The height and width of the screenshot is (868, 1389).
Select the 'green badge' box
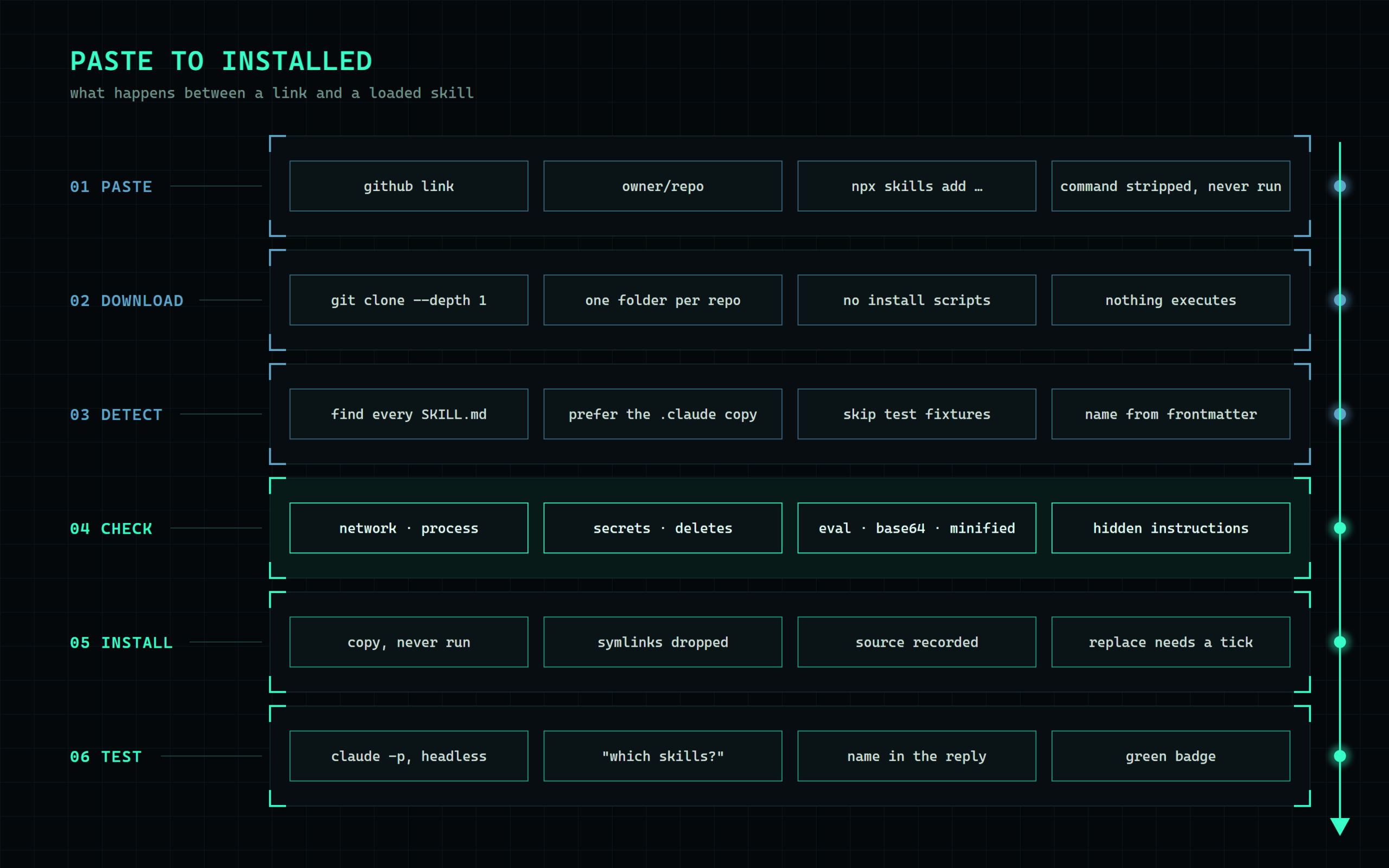click(1170, 756)
